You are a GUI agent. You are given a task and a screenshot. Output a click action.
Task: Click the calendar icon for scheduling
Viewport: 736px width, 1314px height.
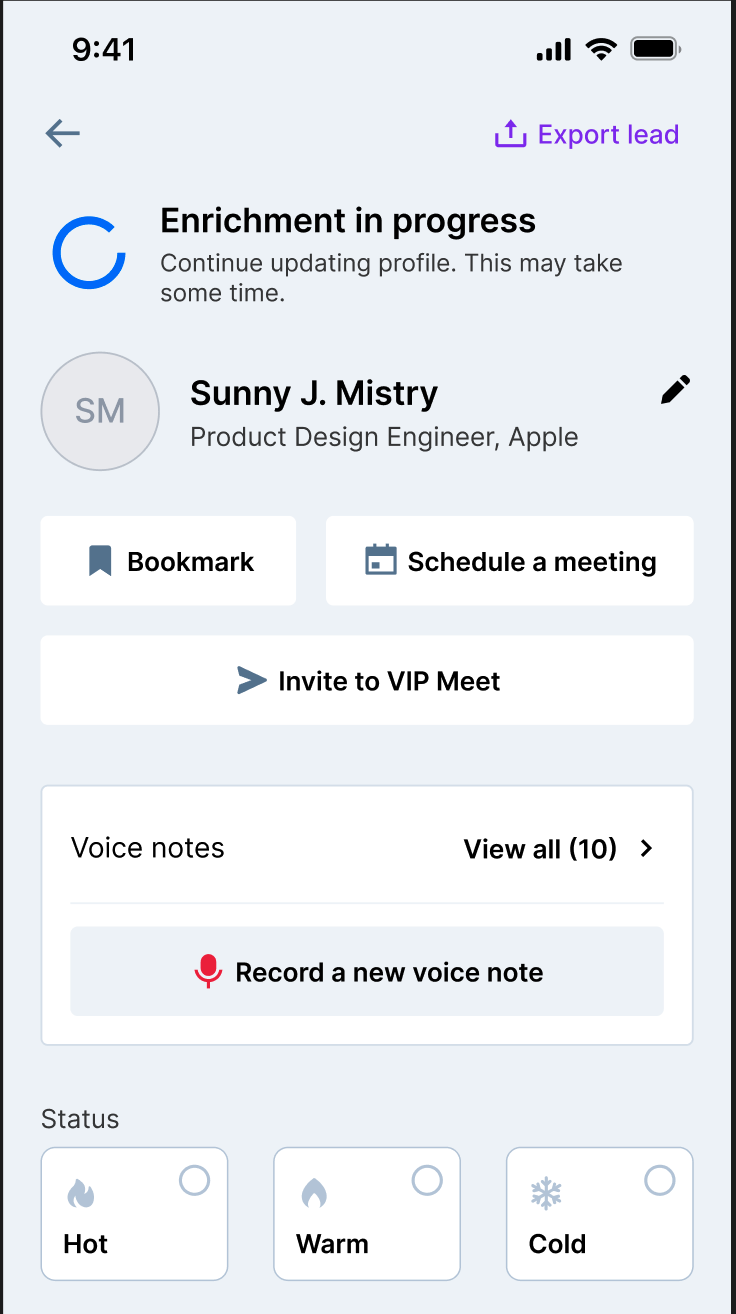coord(380,561)
